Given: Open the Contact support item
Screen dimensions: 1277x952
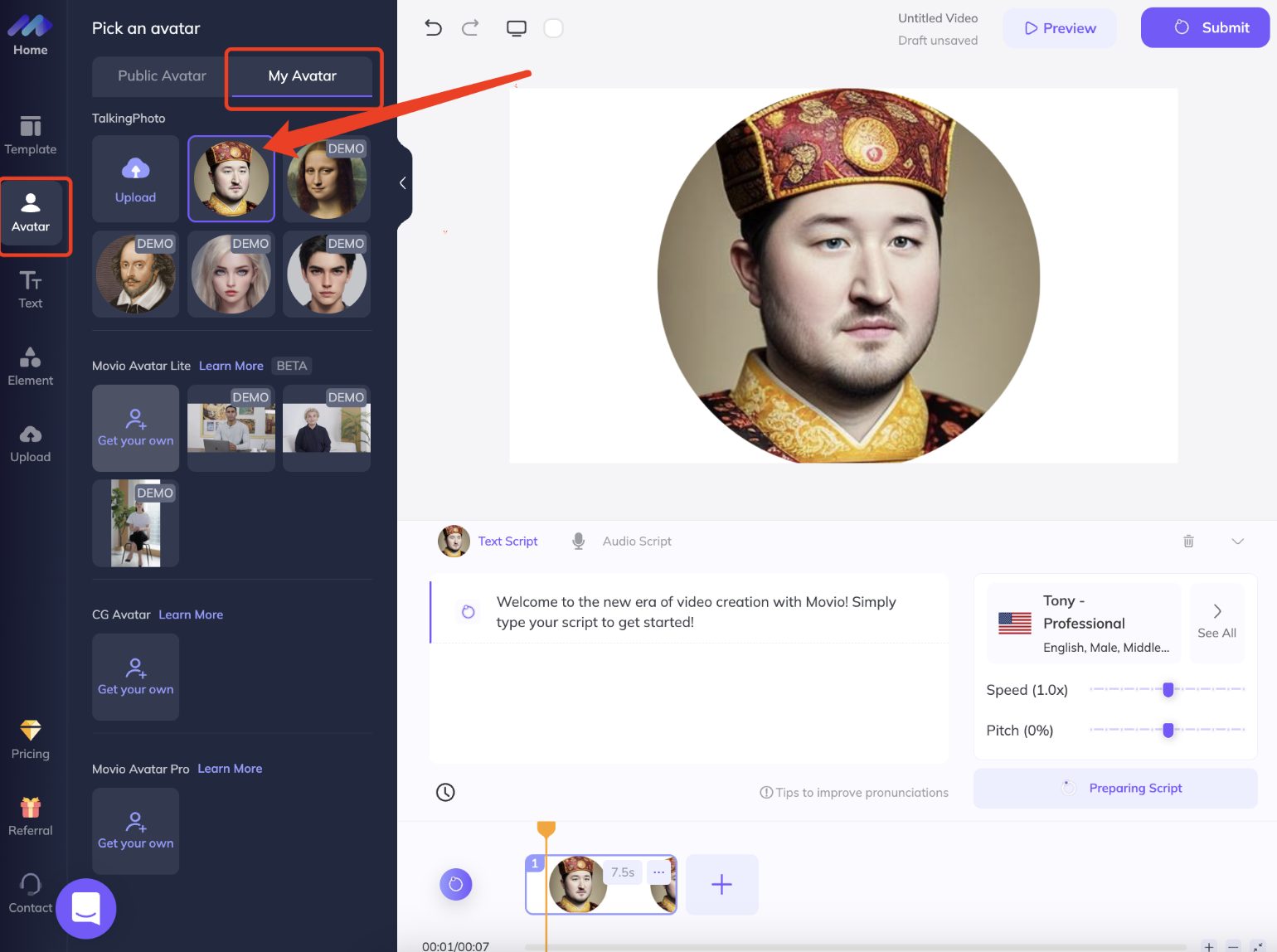Looking at the screenshot, I should pos(31,894).
